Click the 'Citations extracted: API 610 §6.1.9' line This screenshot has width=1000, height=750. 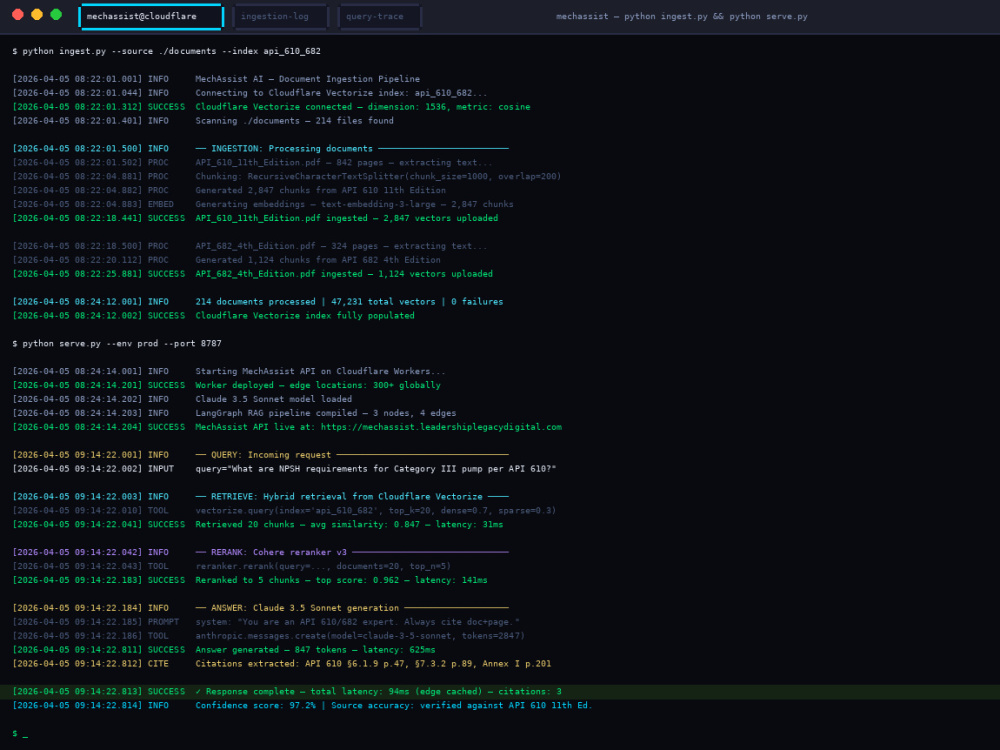pos(283,664)
